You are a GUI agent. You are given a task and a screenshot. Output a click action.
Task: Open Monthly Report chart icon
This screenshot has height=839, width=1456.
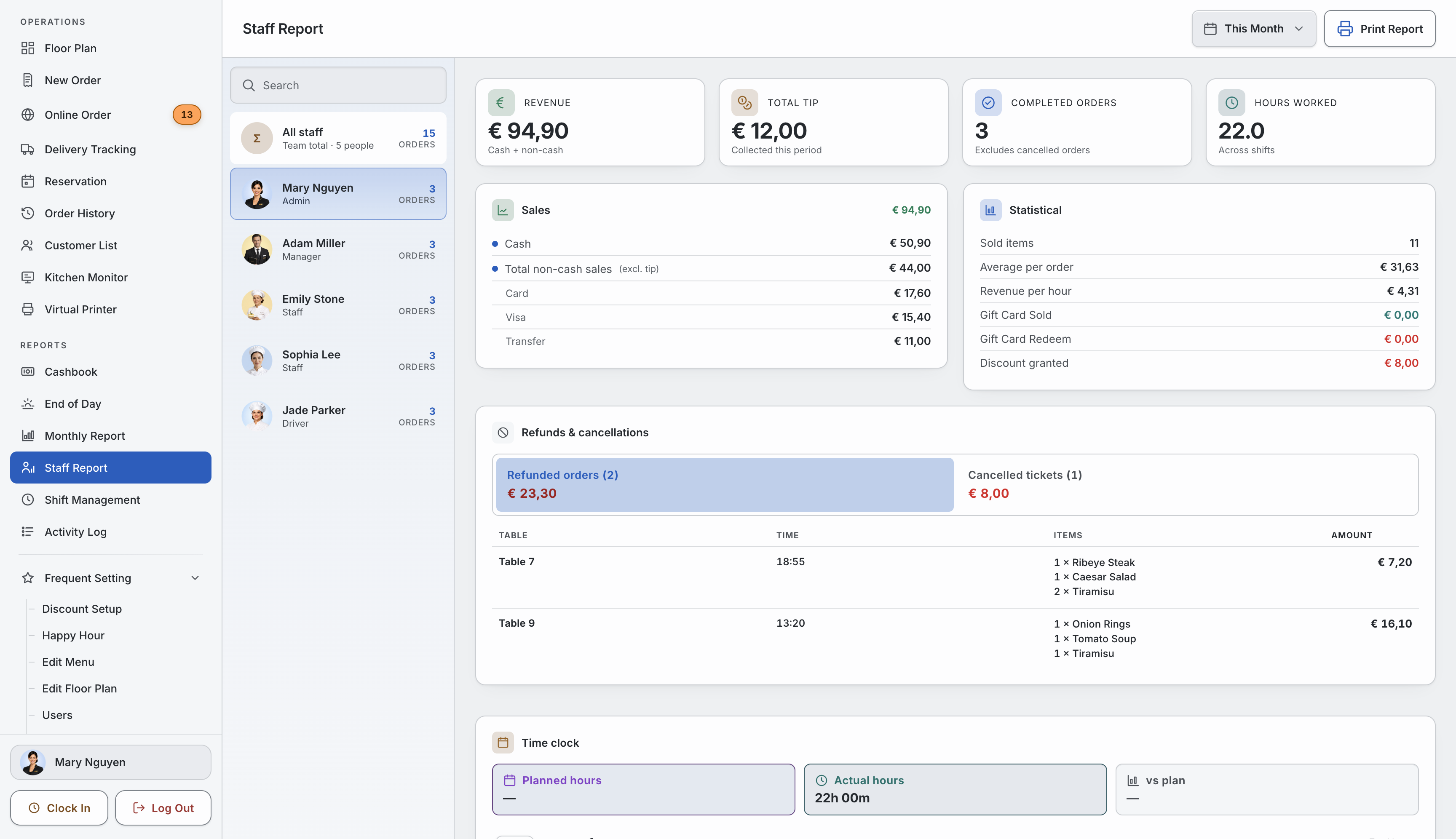coord(28,436)
